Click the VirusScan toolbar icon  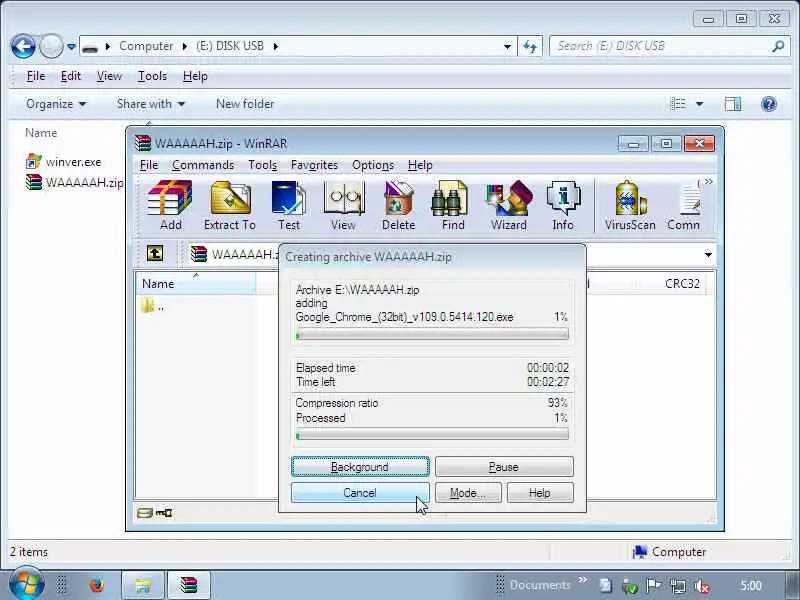pos(630,206)
